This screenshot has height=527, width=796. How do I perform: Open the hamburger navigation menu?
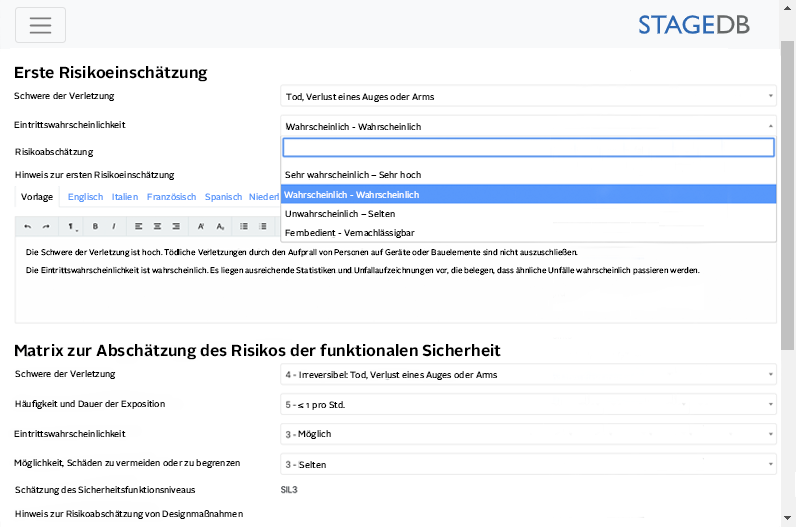pos(40,25)
